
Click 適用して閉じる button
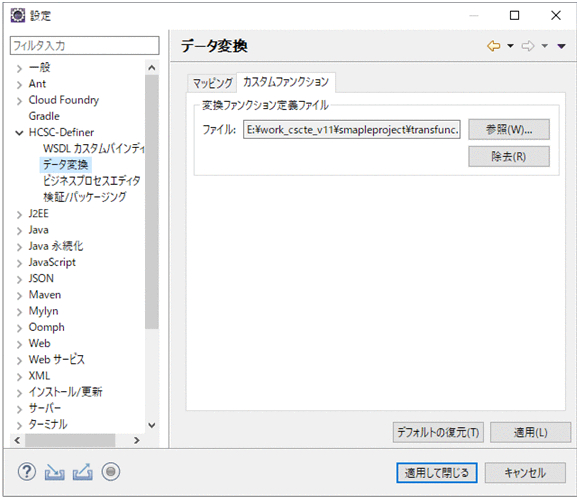[x=436, y=473]
